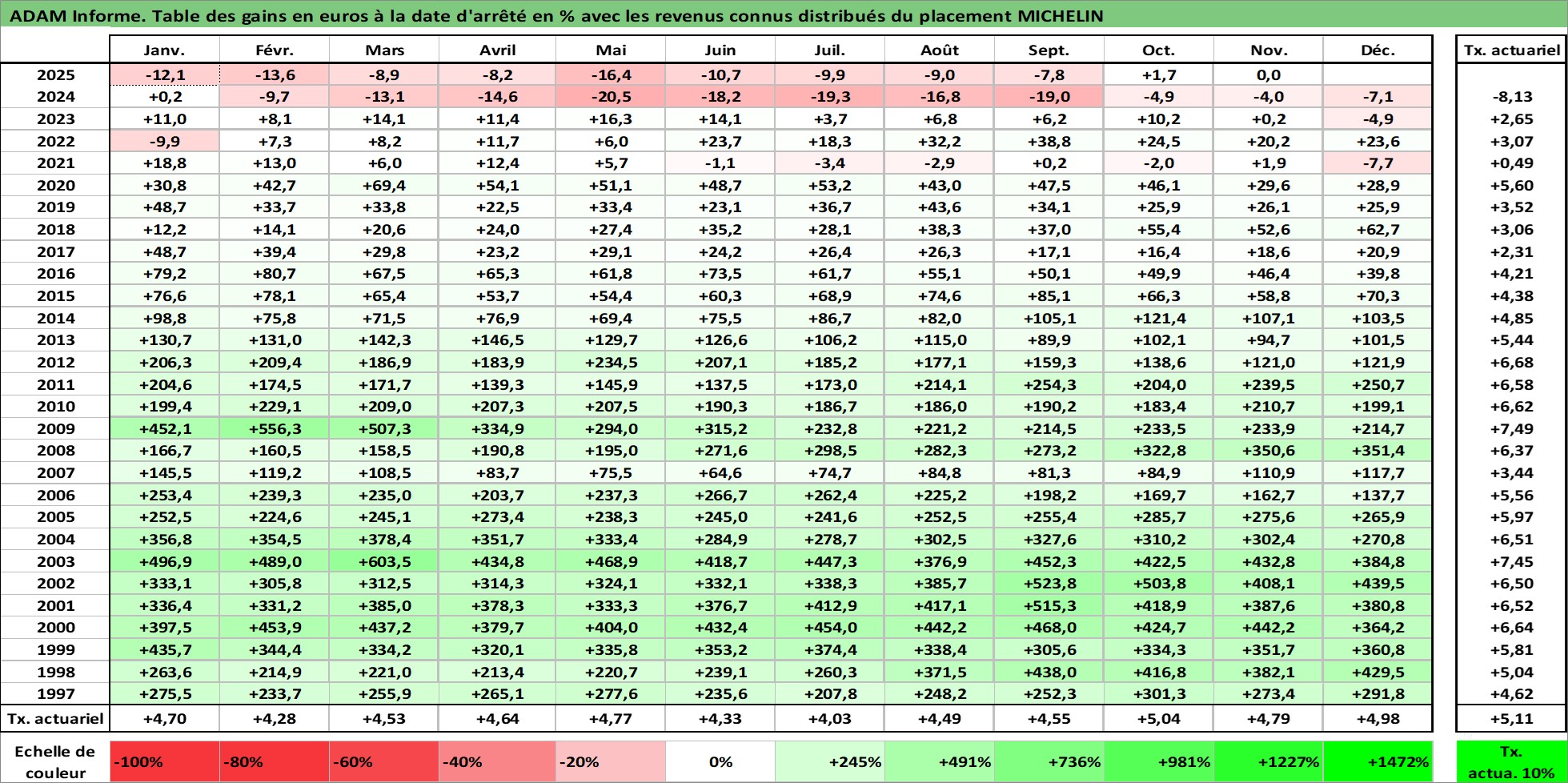Click the '+7,49' actuarial rate for 2009
Screen dimensions: 1568x783
point(1512,428)
